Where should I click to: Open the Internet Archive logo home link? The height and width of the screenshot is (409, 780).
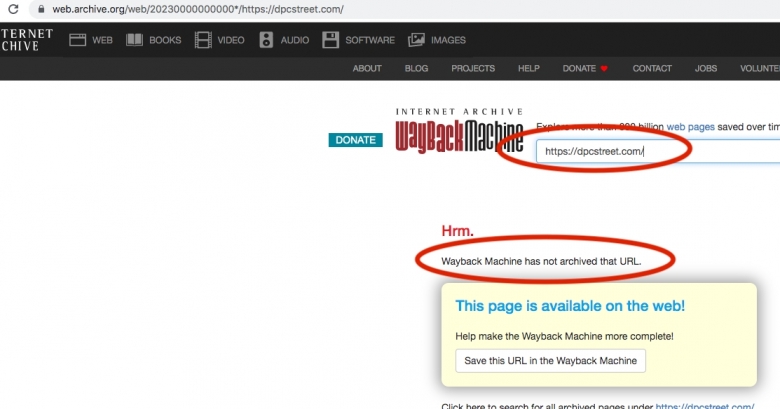(x=26, y=40)
